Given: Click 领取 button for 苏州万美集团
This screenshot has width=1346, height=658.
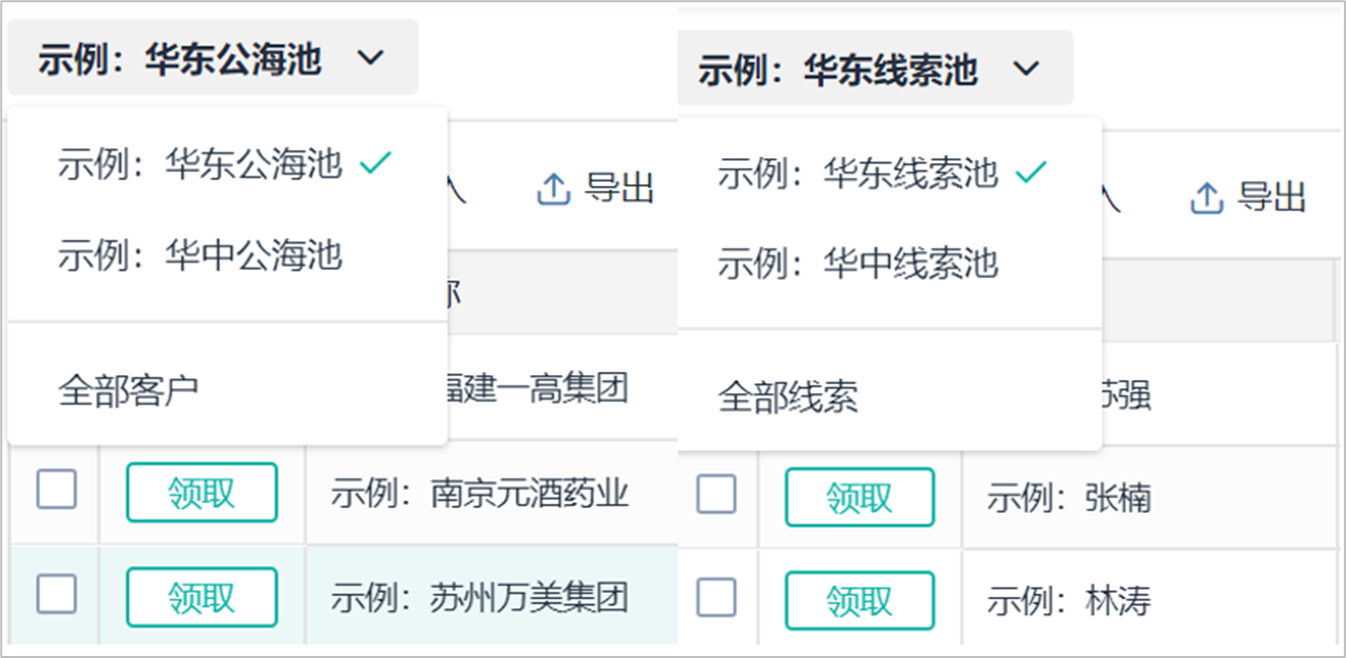Looking at the screenshot, I should 201,597.
